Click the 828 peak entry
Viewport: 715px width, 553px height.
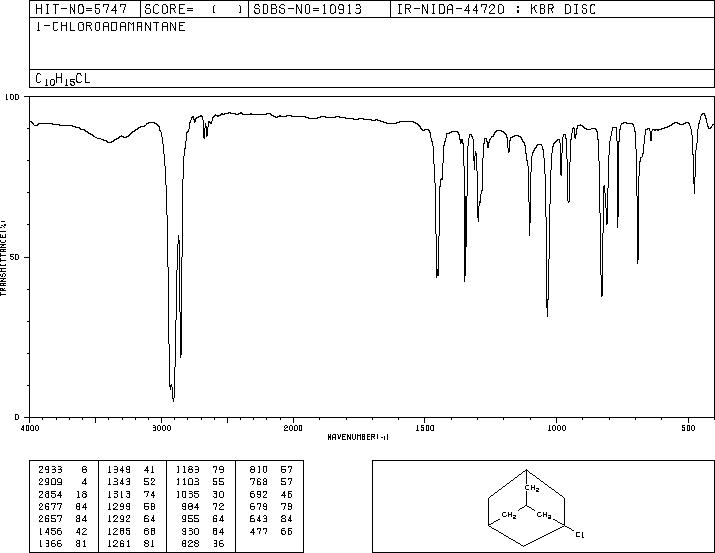click(203, 543)
